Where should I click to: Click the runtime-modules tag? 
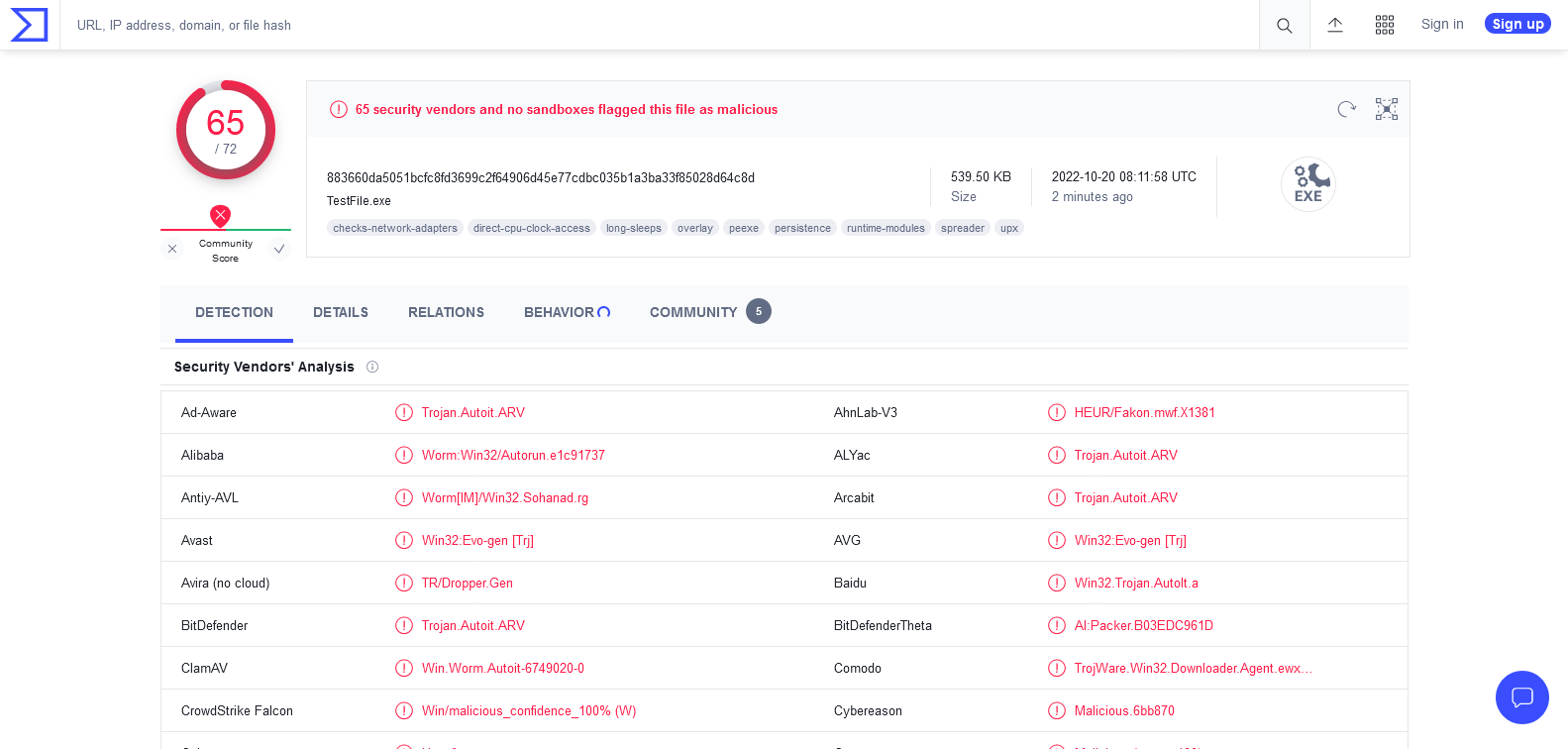tap(886, 228)
